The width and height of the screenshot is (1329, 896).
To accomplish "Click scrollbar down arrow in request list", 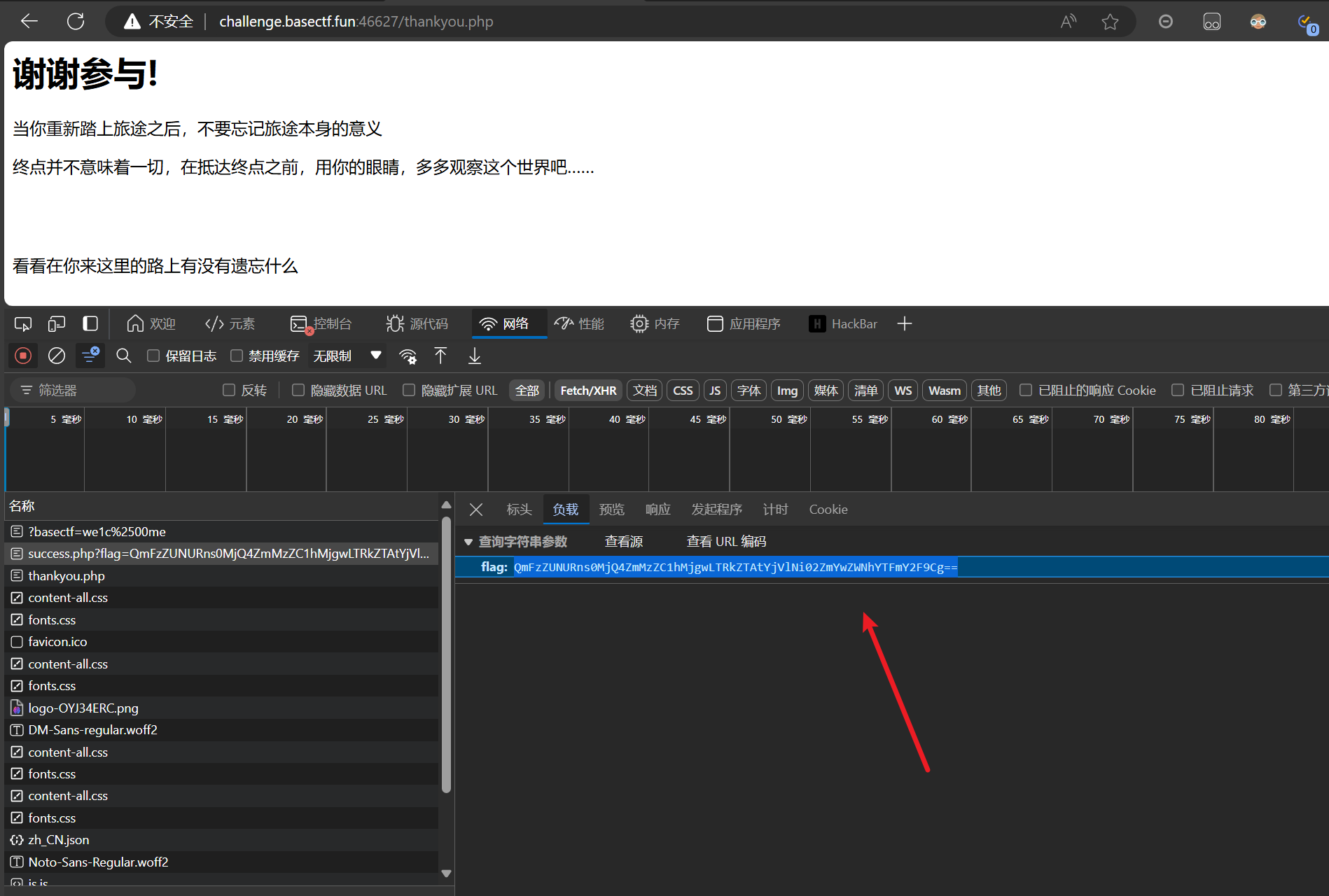I will click(446, 874).
